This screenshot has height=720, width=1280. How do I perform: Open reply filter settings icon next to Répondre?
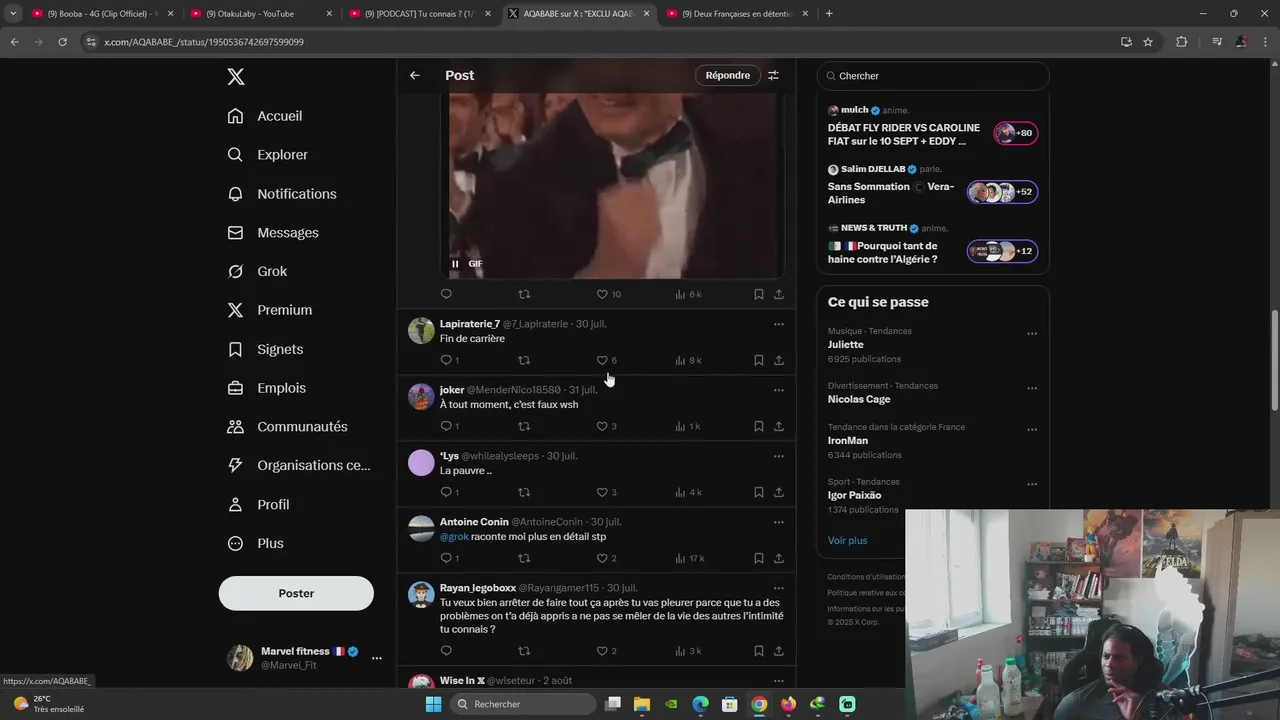(773, 75)
